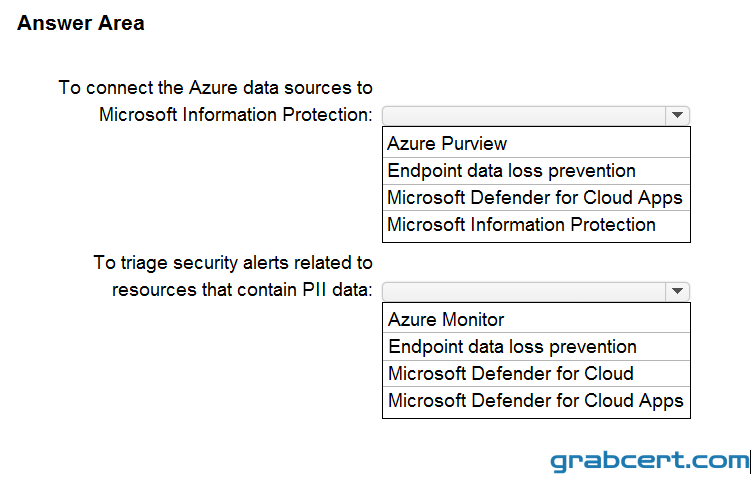
Task: Pick Microsoft Defender for Cloud Apps in second list
Action: [x=536, y=401]
